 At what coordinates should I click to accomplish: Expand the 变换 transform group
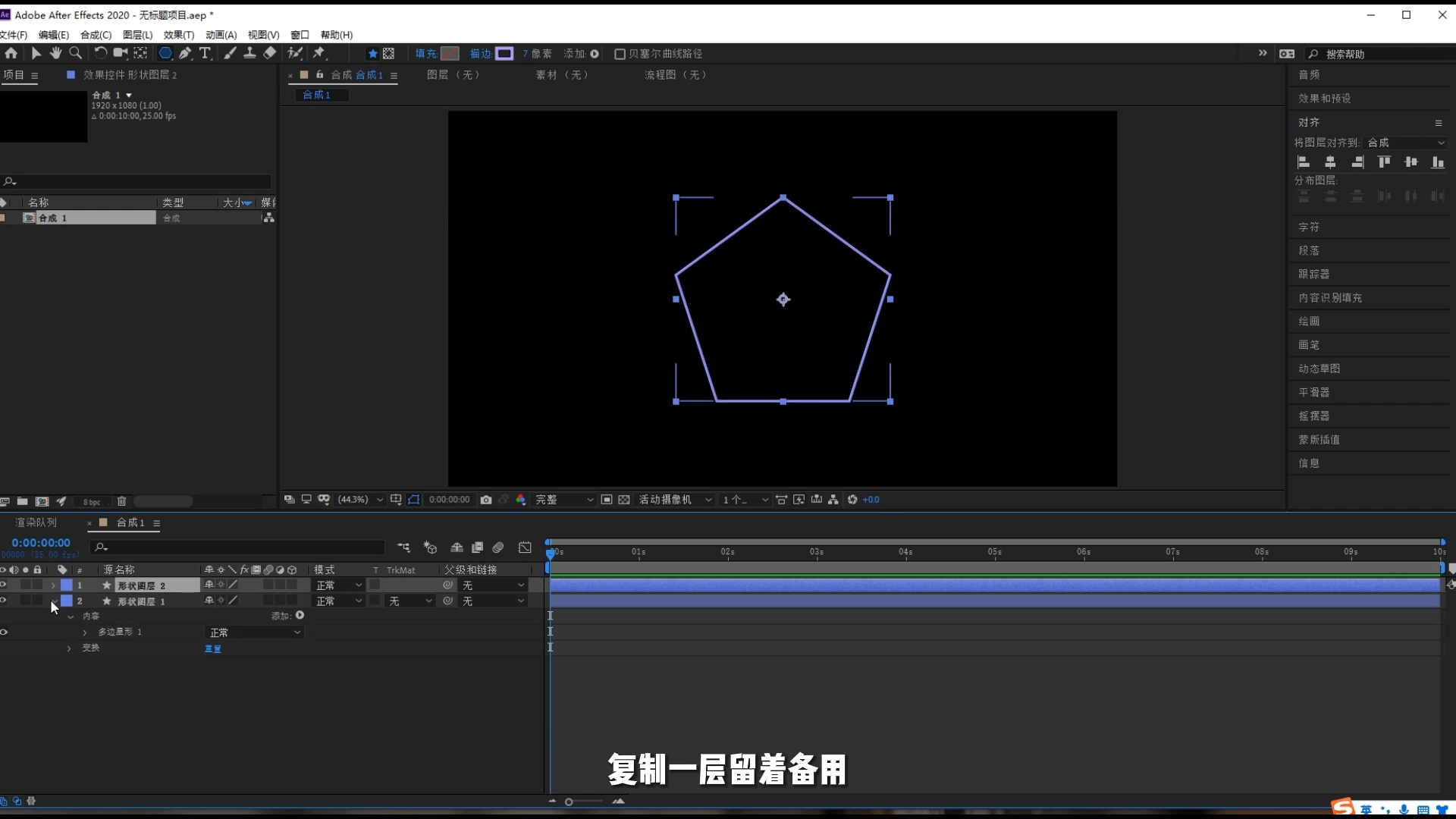[69, 648]
